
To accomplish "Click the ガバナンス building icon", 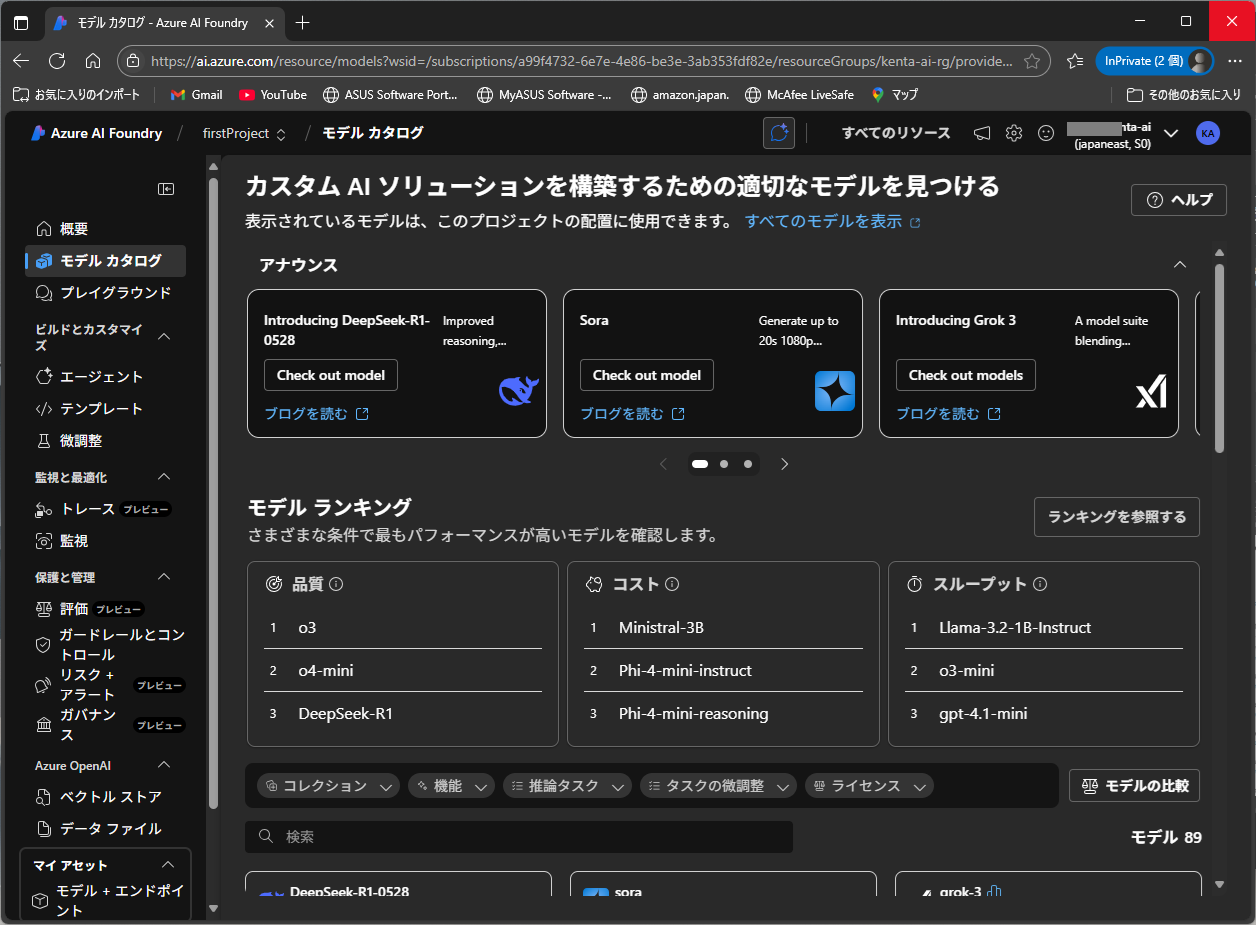I will [x=44, y=725].
